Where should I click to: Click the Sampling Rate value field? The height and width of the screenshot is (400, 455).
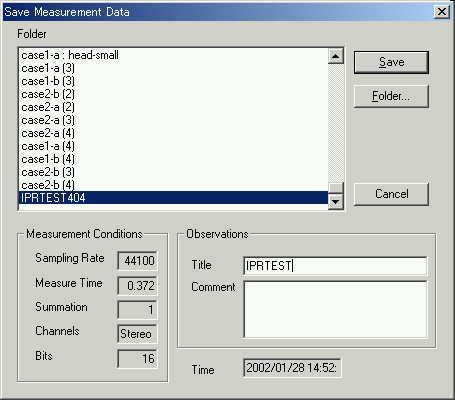click(x=137, y=260)
